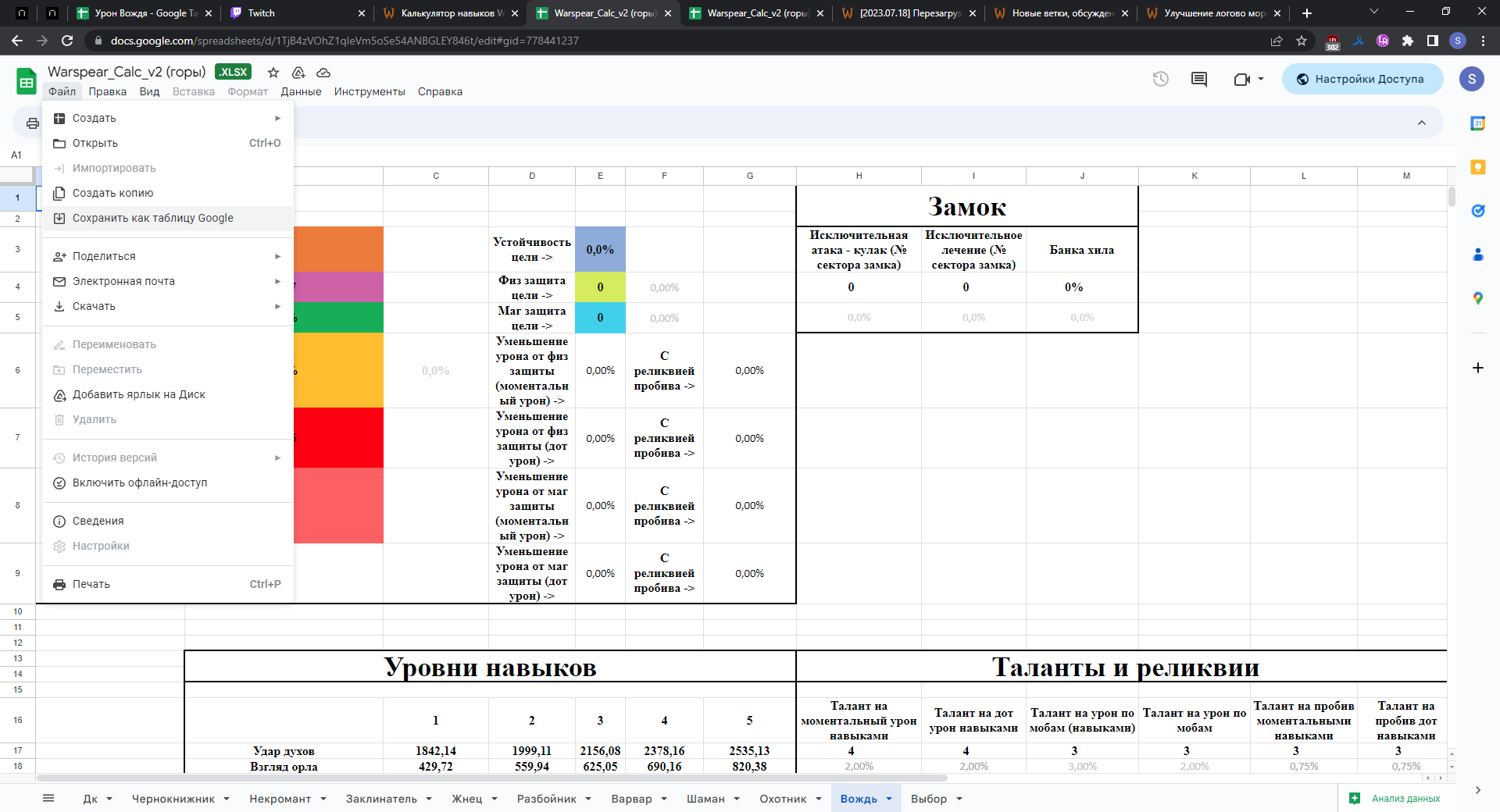This screenshot has height=812, width=1500.
Task: Select 'Сохранить как таблицу Google' menu entry
Action: click(x=153, y=218)
